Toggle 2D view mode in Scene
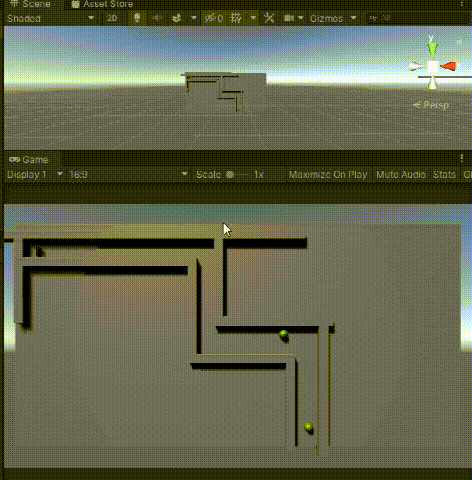Image resolution: width=472 pixels, height=480 pixels. [113, 18]
